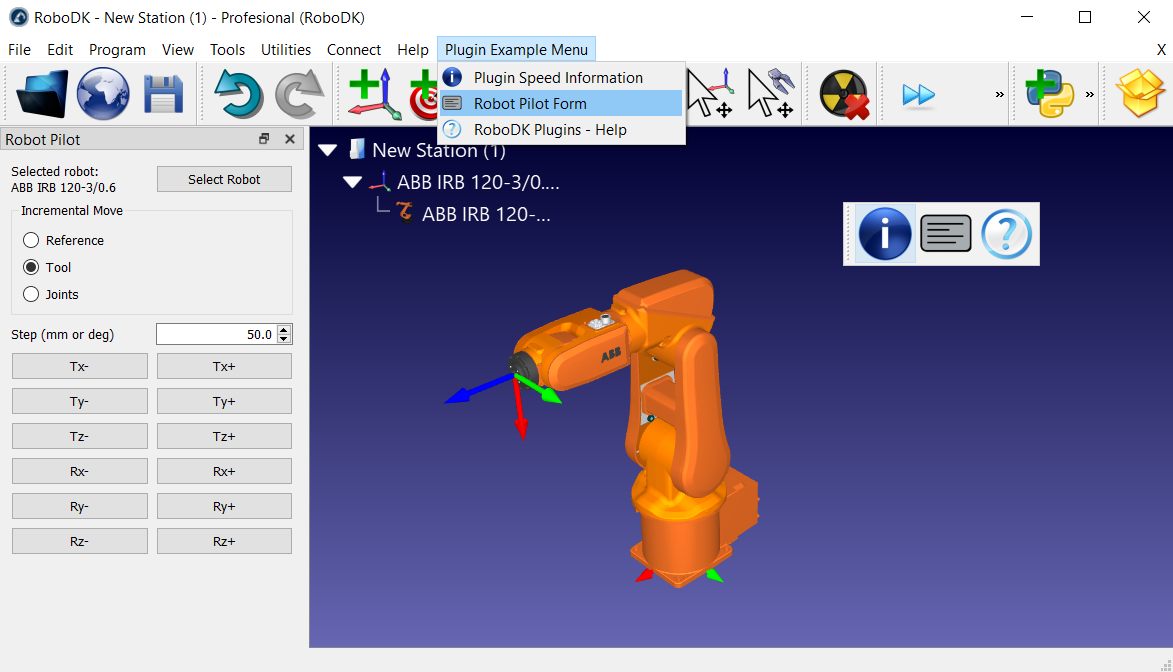The width and height of the screenshot is (1173, 672).
Task: Collapse the ABB IRB 120 reference frame node
Action: [352, 182]
